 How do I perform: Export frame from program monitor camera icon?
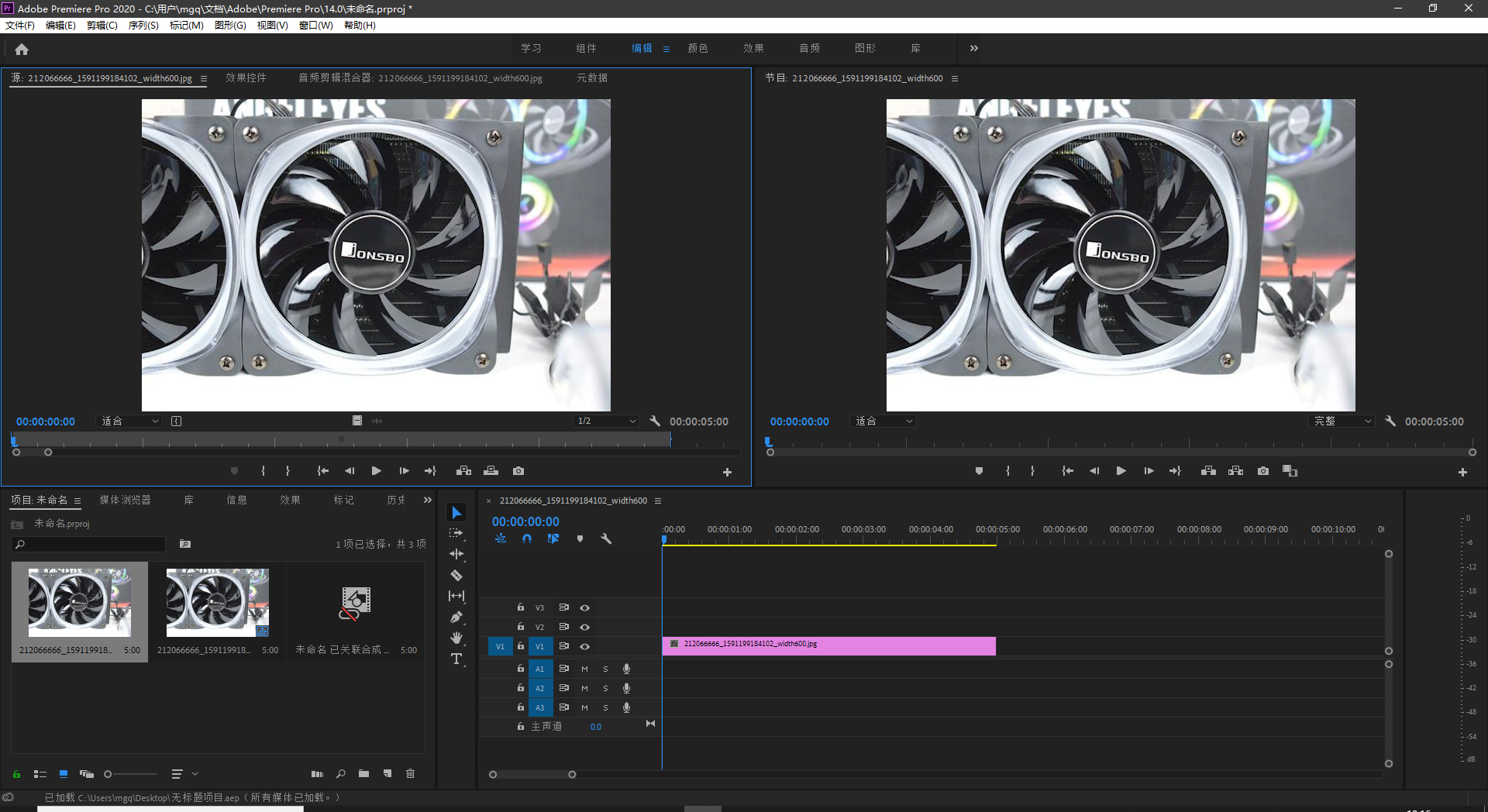point(1263,471)
